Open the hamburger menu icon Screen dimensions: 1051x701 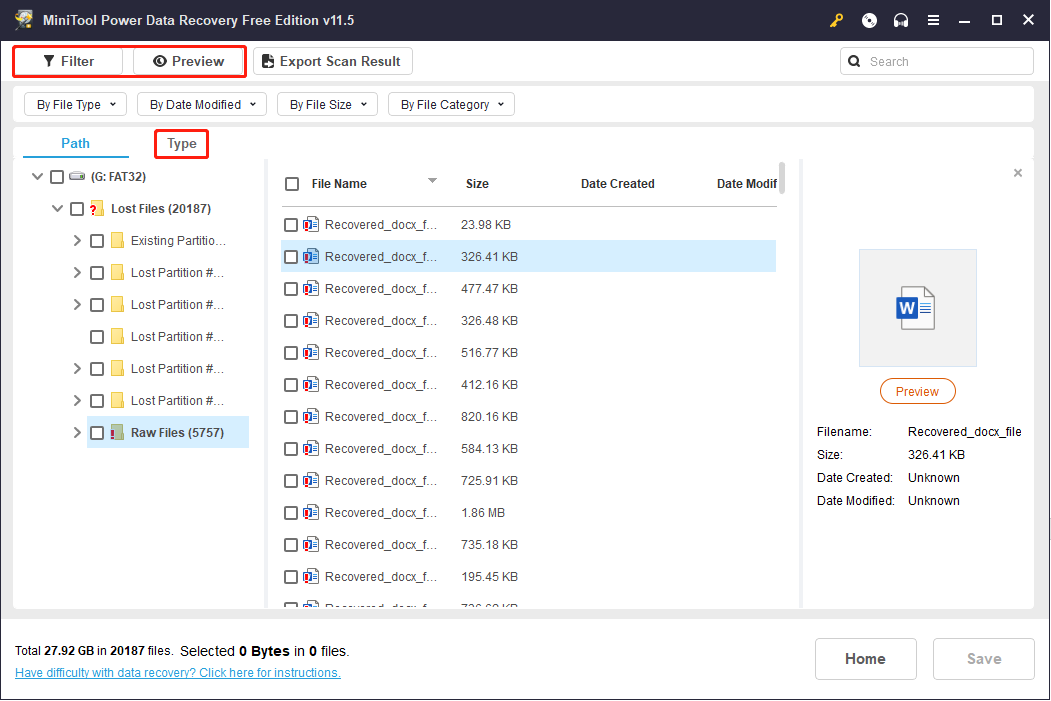(x=933, y=20)
